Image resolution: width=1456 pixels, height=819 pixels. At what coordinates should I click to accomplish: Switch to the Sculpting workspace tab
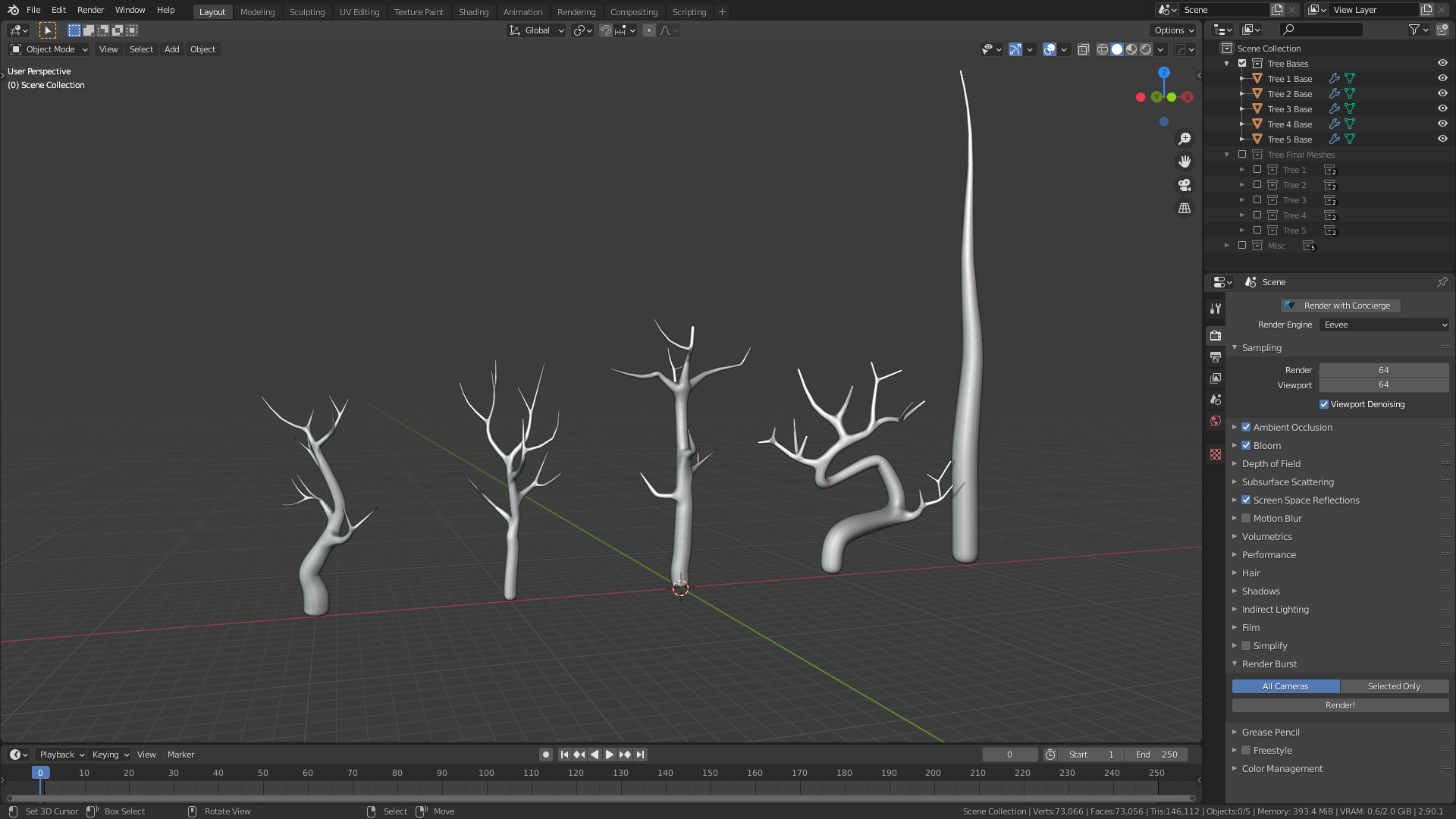(306, 11)
